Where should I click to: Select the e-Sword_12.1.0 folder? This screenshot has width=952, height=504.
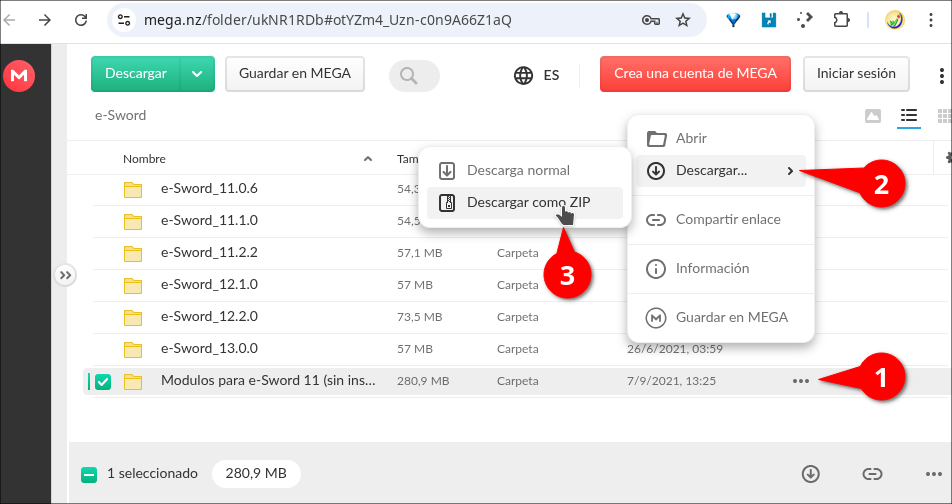click(x=209, y=285)
